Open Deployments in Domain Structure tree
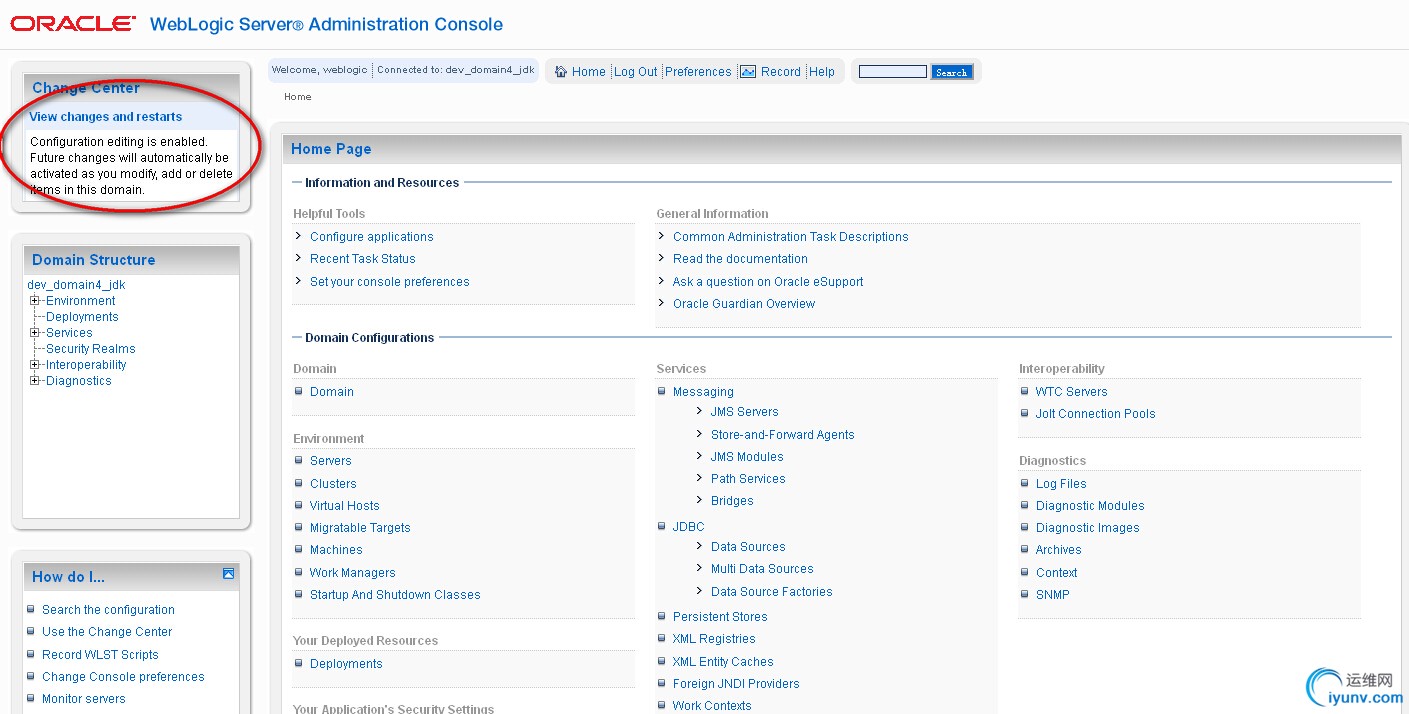 tap(82, 317)
